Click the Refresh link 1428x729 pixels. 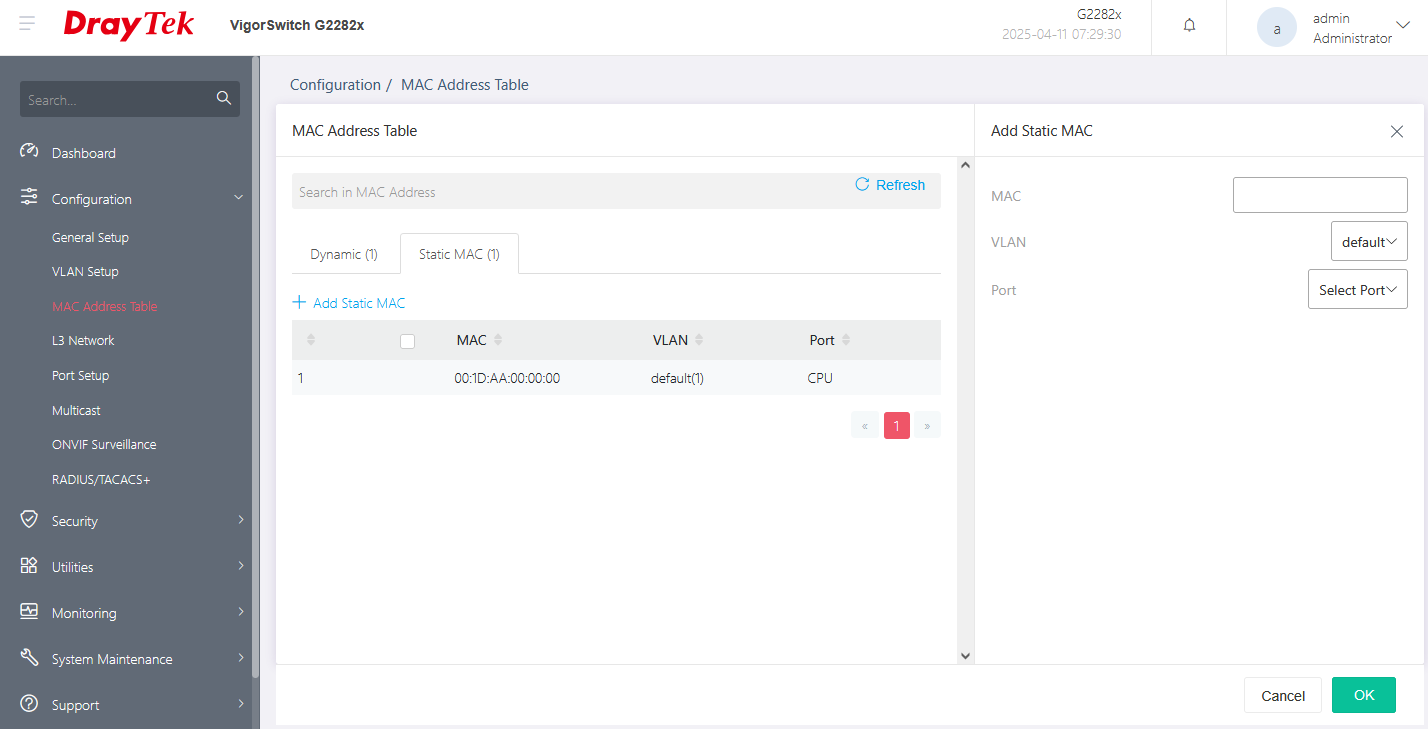point(890,185)
